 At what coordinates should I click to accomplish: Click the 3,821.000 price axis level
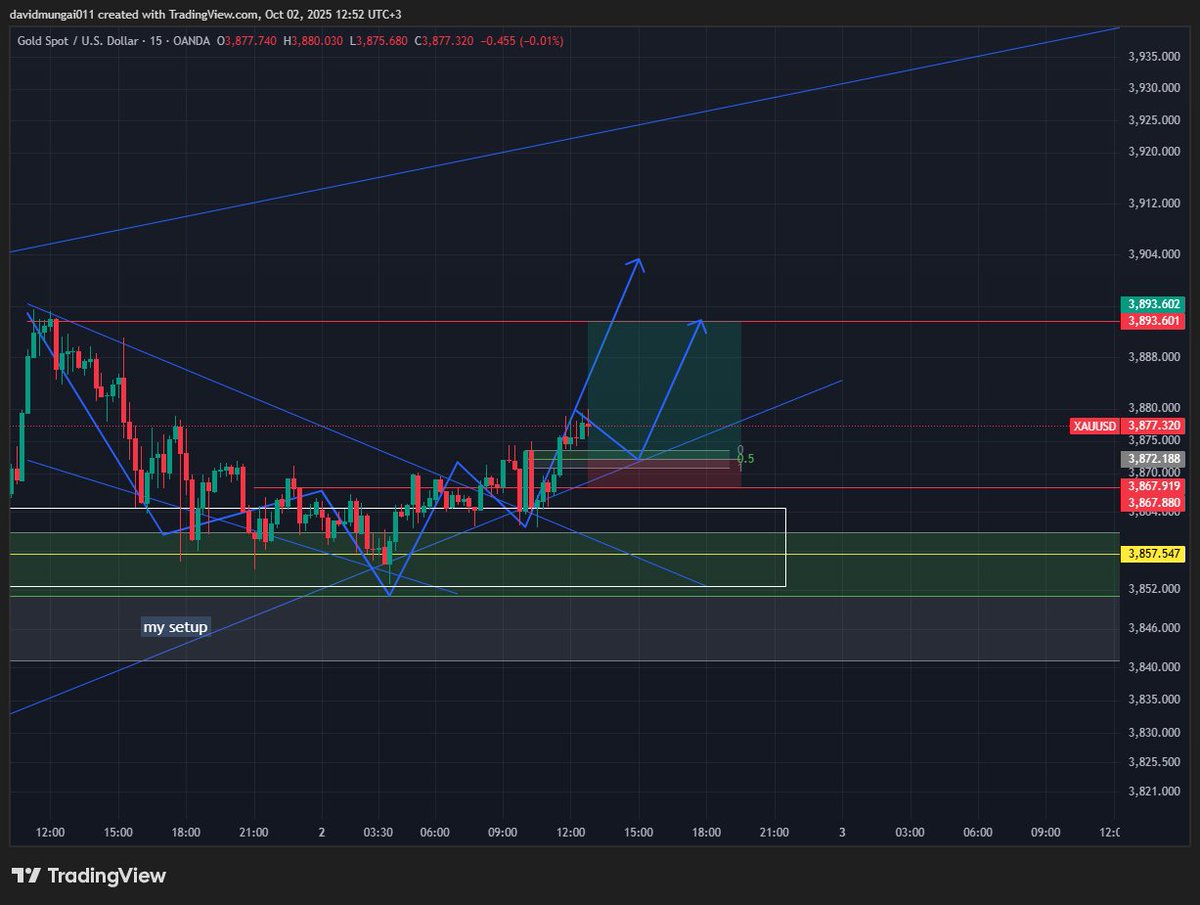coord(1154,791)
